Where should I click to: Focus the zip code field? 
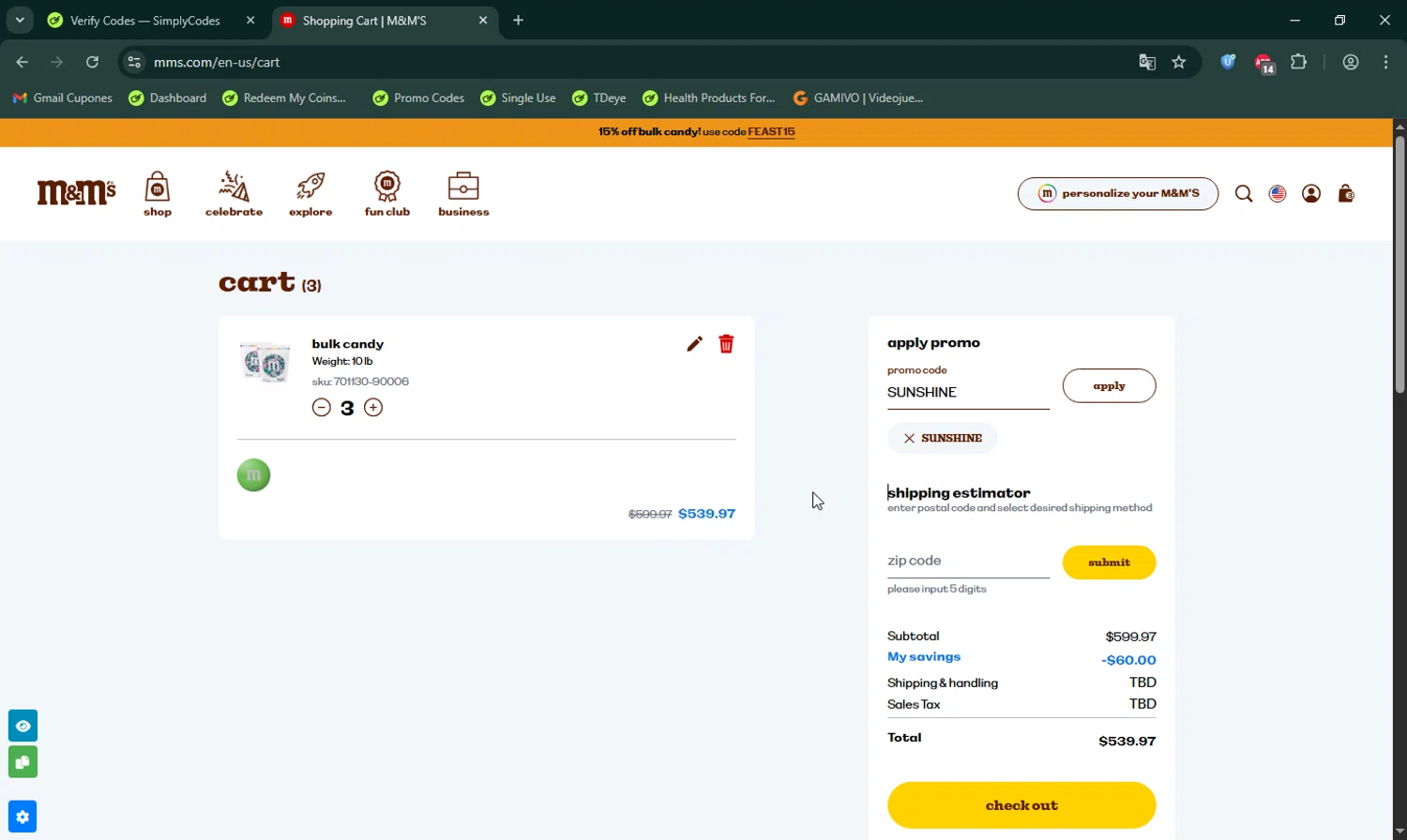pyautogui.click(x=968, y=561)
